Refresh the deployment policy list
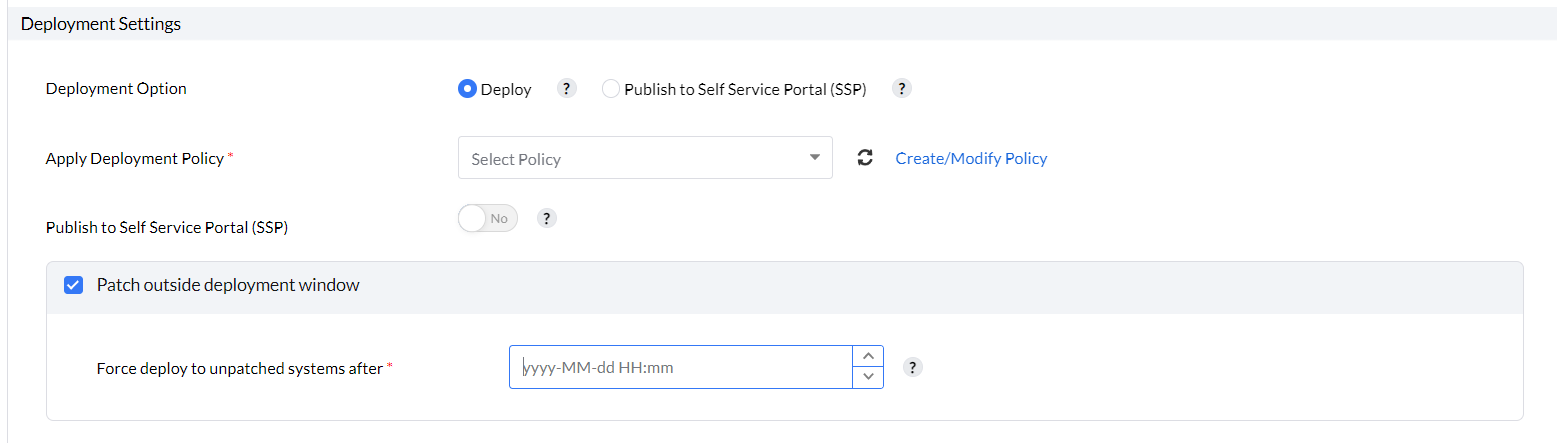1557x443 pixels. (x=865, y=158)
